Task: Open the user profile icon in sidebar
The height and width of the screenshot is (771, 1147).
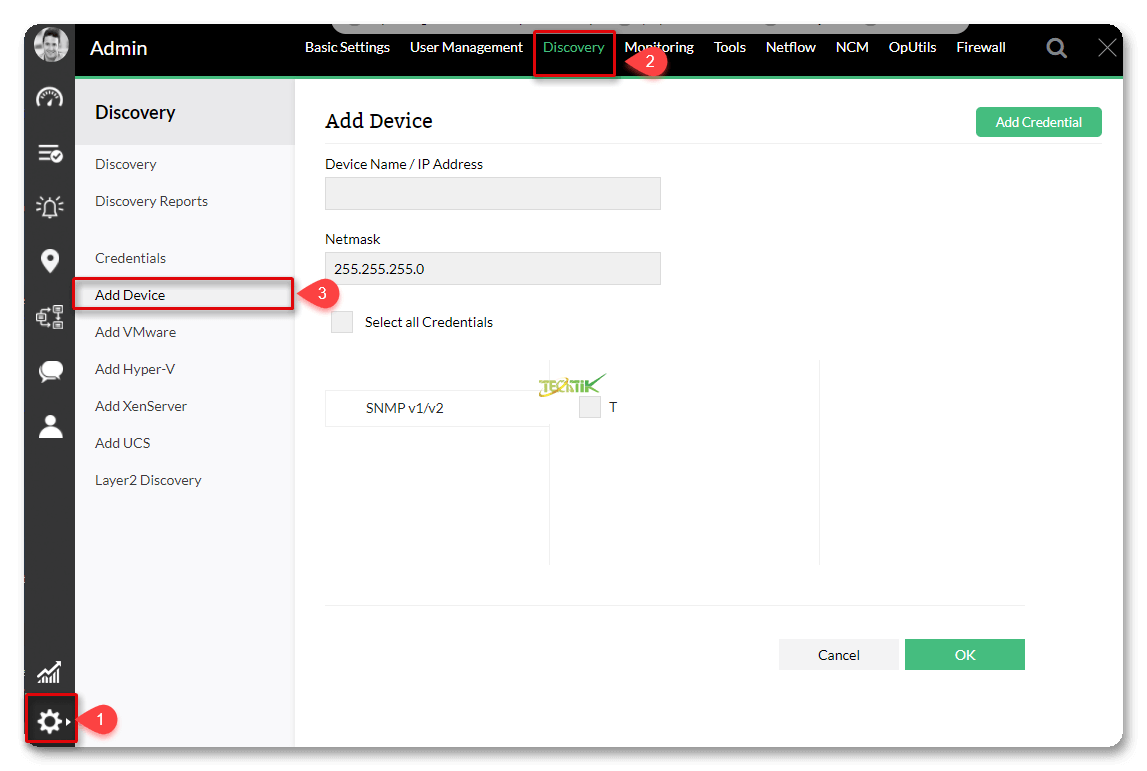Action: (x=49, y=426)
